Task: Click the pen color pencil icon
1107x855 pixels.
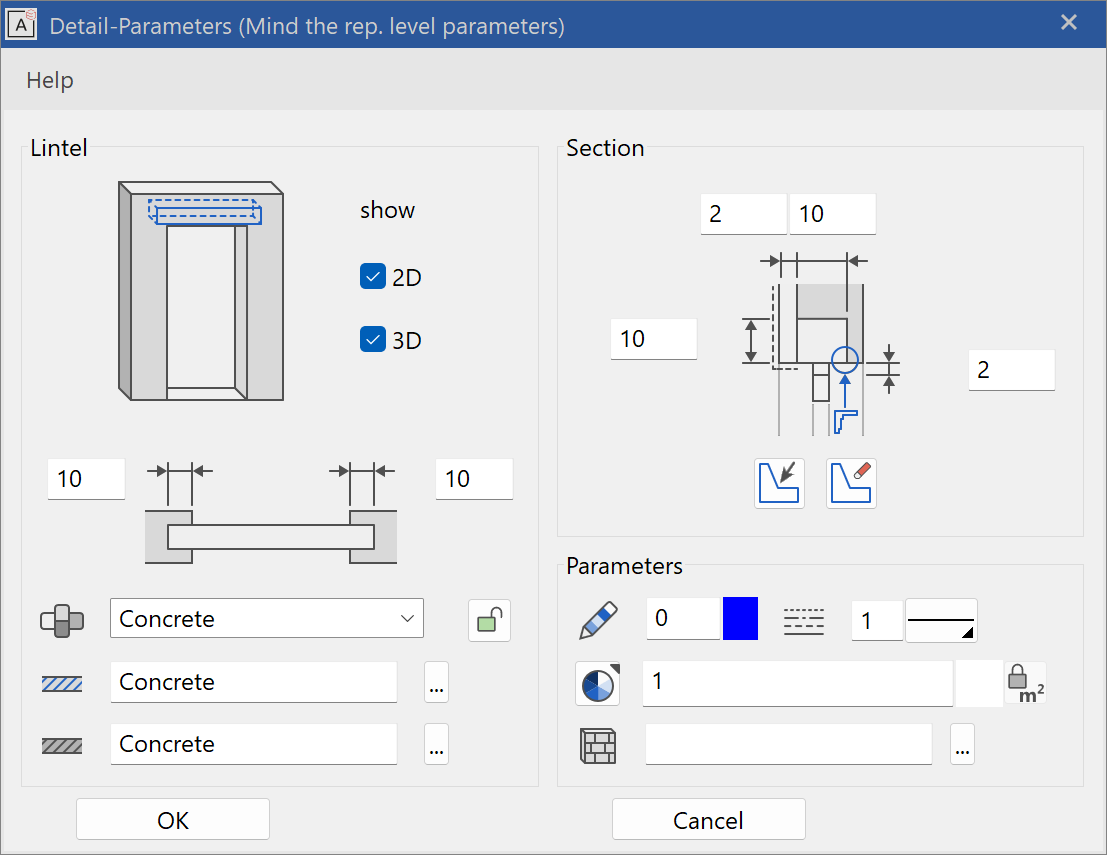Action: coord(599,621)
